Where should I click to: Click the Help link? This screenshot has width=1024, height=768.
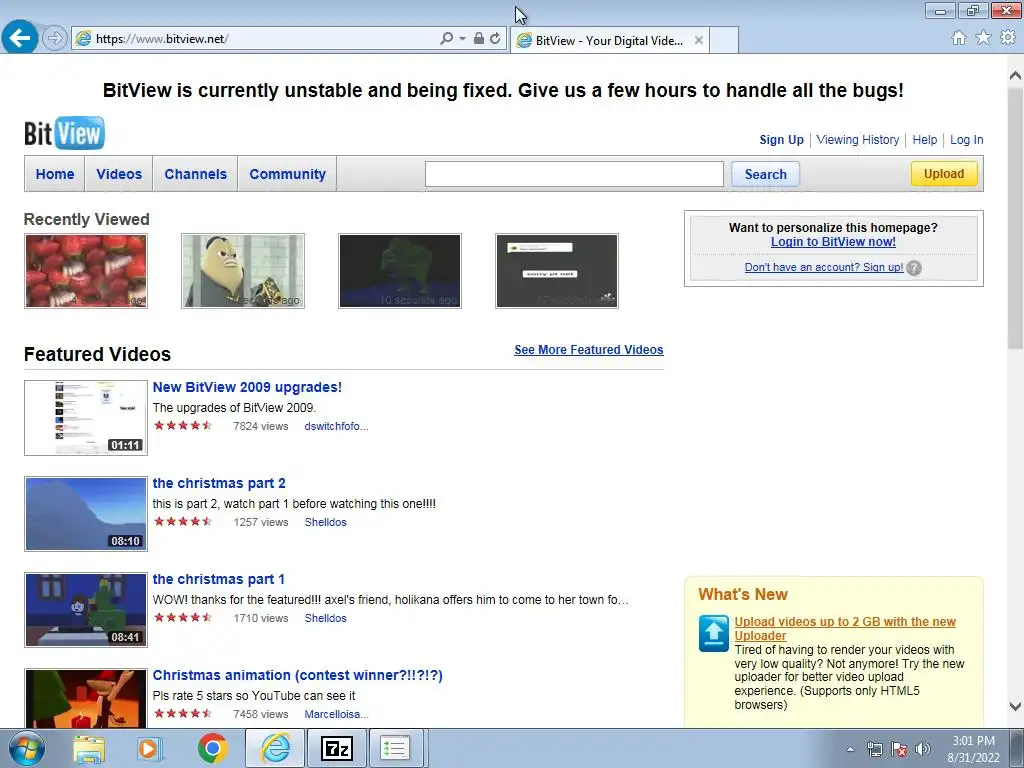924,140
